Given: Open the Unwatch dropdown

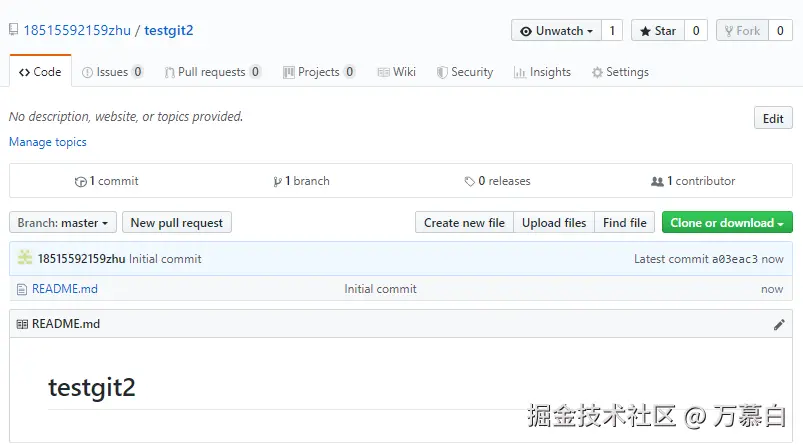Looking at the screenshot, I should (556, 31).
